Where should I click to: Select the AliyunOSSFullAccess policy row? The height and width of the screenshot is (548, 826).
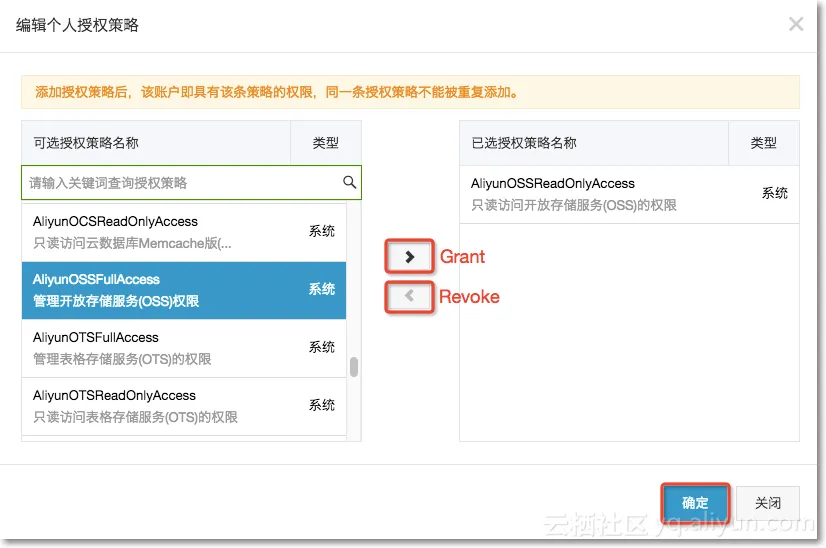tap(184, 290)
